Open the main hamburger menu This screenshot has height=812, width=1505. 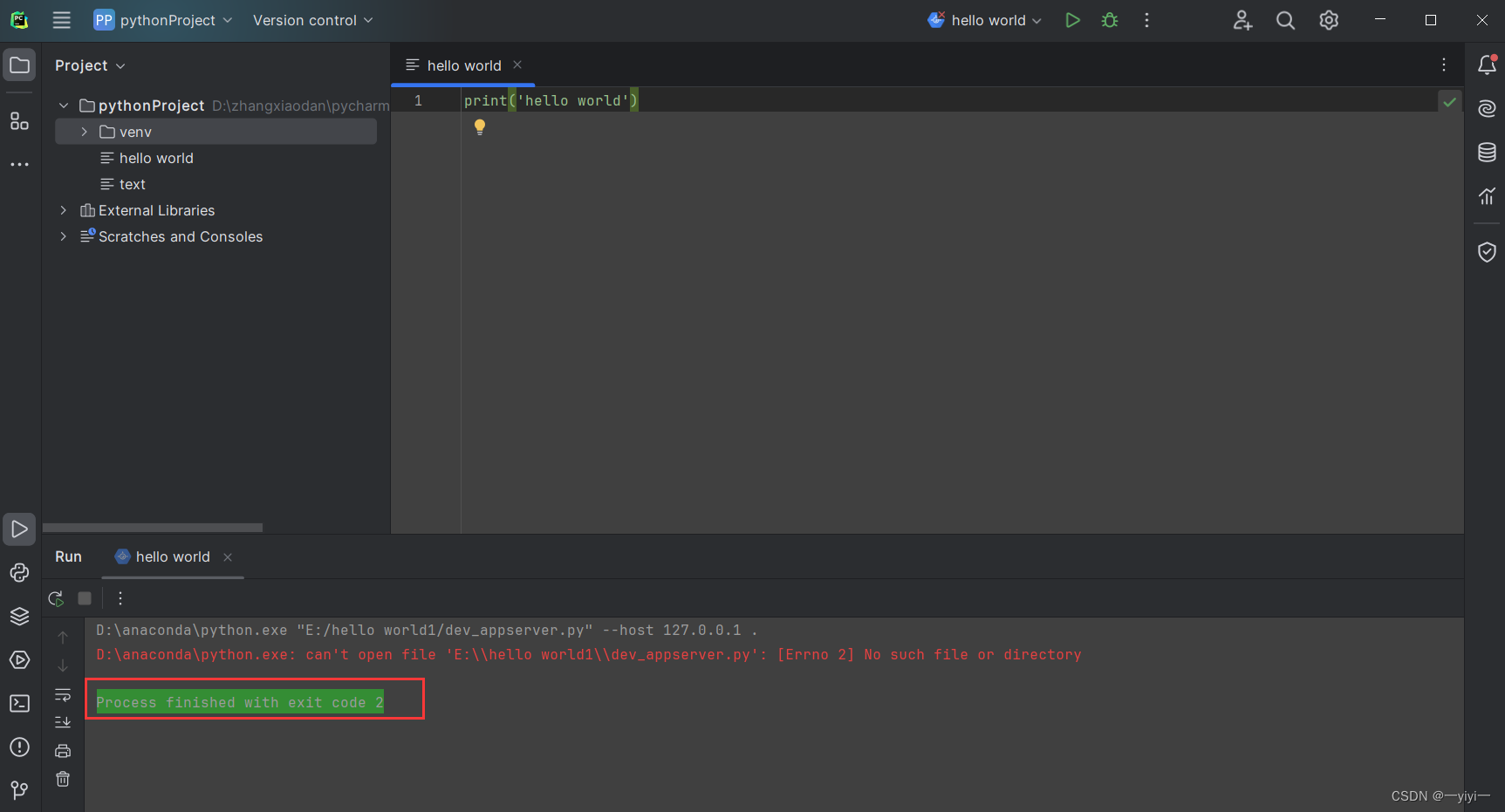[61, 20]
